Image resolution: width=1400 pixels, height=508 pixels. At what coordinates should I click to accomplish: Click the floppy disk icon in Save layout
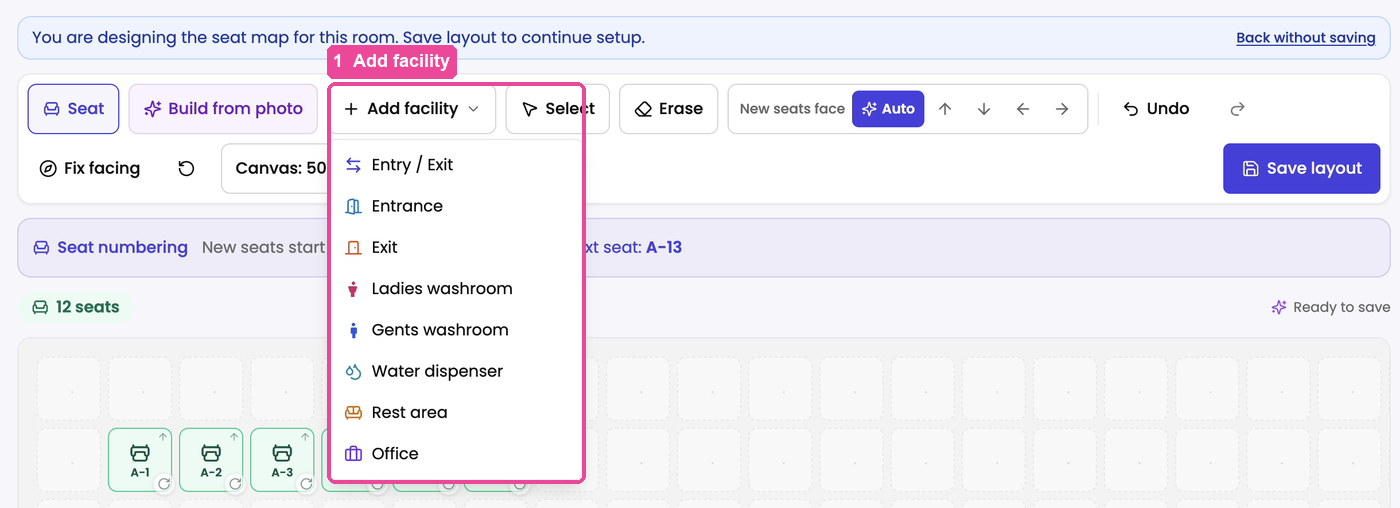(1250, 168)
